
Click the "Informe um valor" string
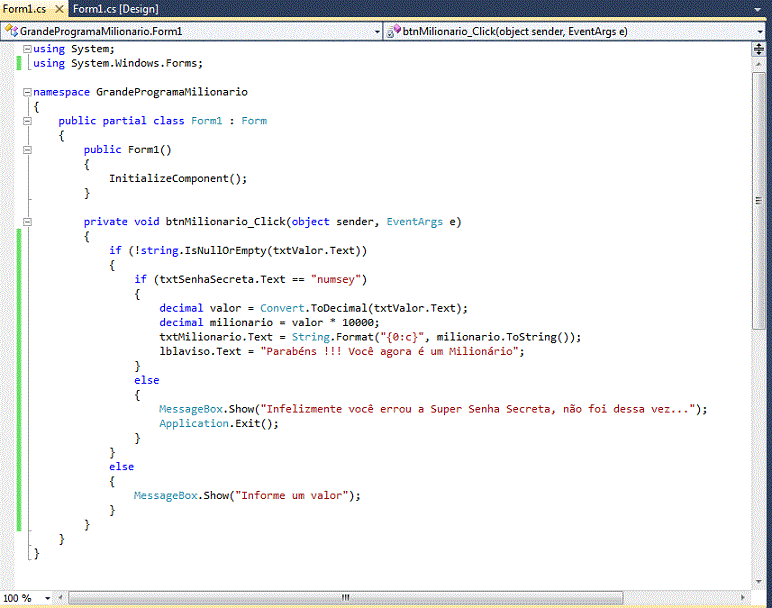pyautogui.click(x=294, y=496)
